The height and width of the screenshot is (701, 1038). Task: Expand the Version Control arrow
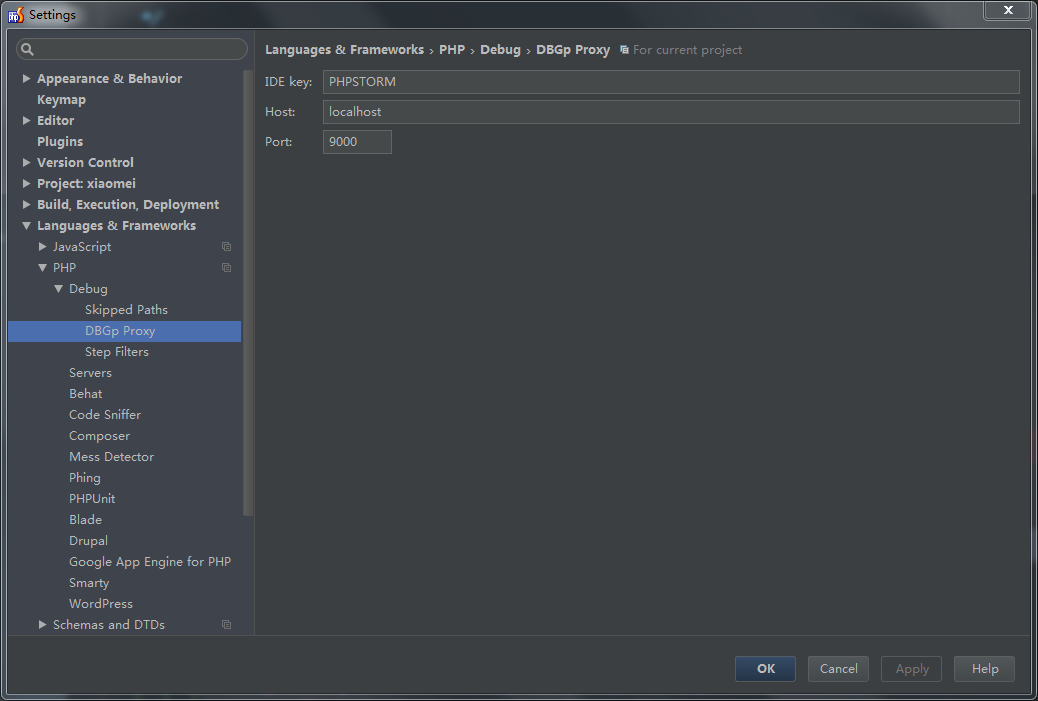tap(26, 163)
